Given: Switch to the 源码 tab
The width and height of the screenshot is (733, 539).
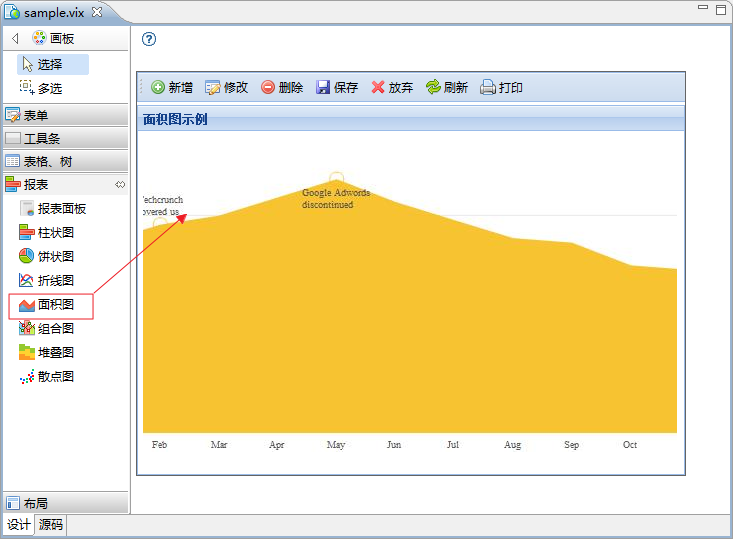Looking at the screenshot, I should [50, 525].
